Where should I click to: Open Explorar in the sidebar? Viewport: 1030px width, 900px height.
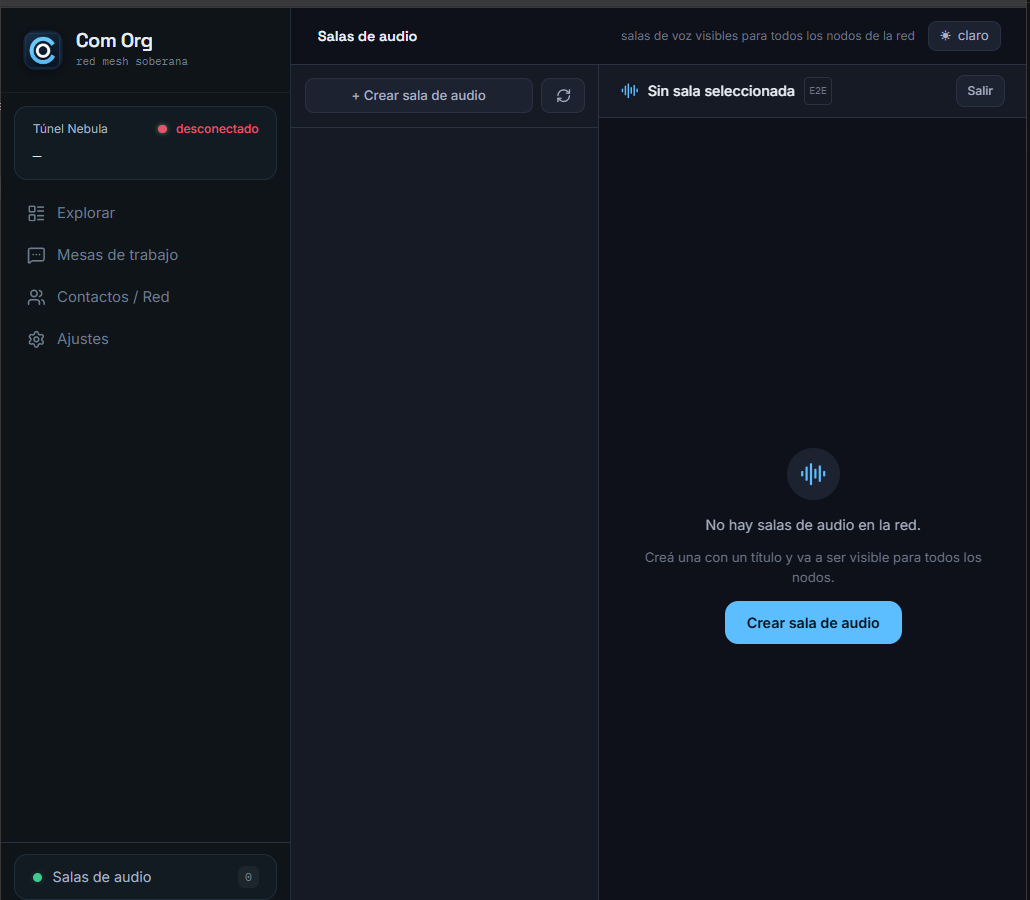145,214
